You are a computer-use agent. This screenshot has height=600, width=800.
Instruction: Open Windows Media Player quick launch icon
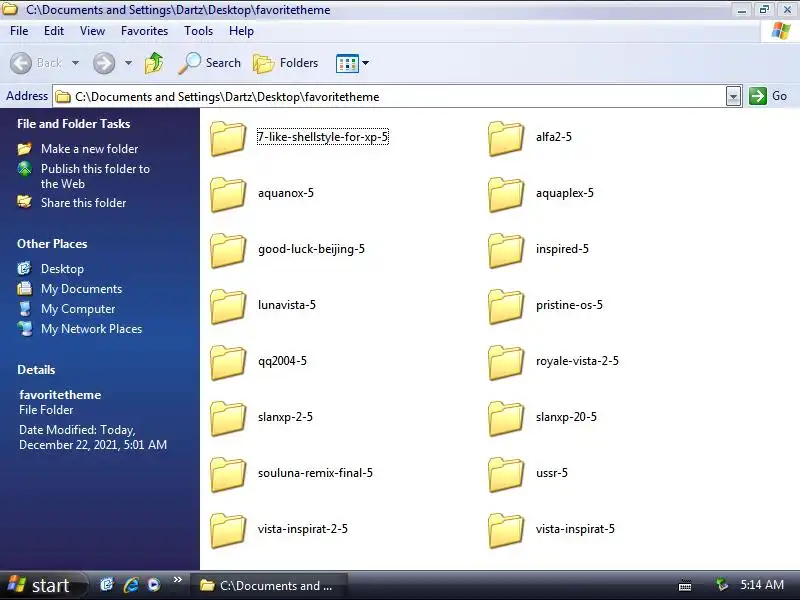tap(154, 585)
